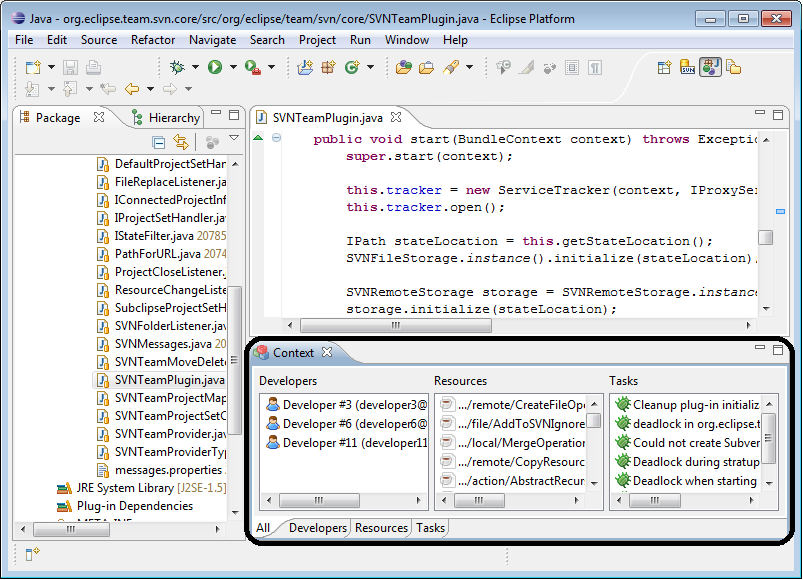Open the Refactor menu
The width and height of the screenshot is (803, 580).
click(152, 40)
